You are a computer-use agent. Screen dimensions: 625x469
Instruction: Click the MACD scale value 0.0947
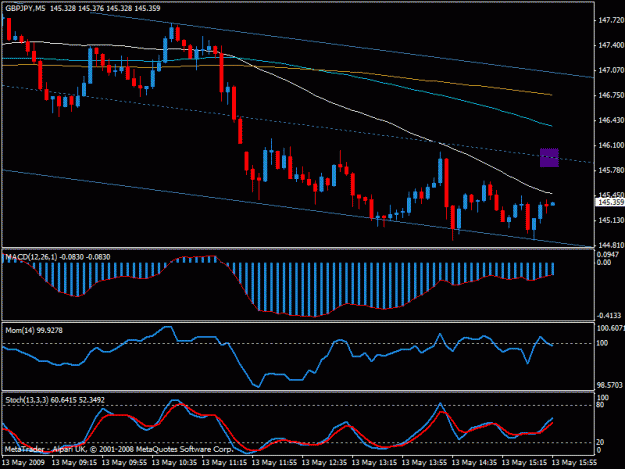608,255
